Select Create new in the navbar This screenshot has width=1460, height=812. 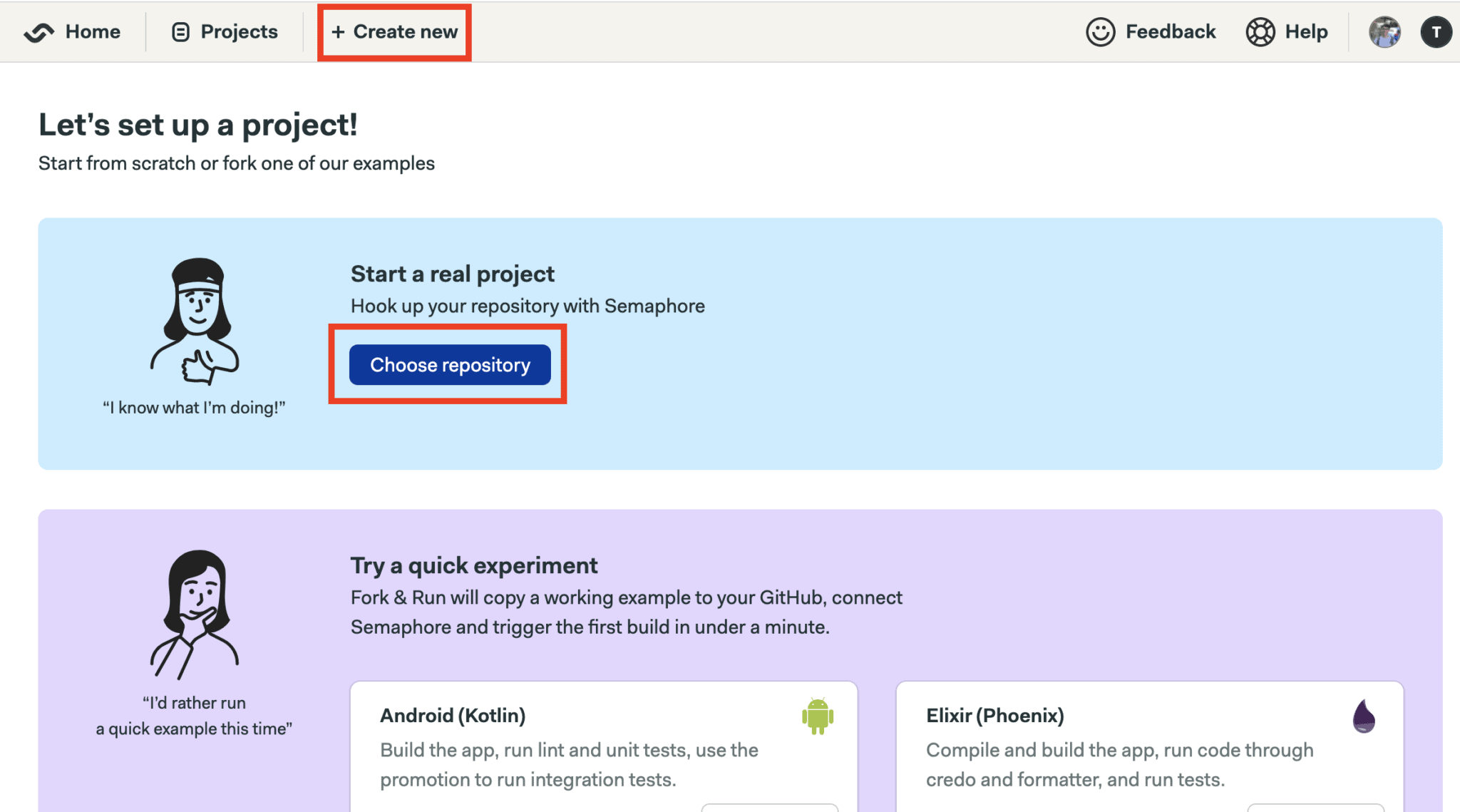point(394,32)
